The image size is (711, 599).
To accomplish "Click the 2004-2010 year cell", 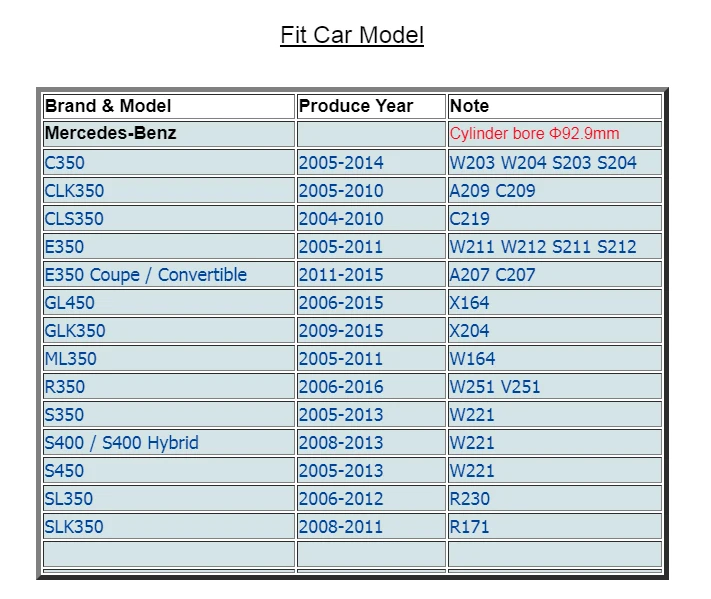I will pyautogui.click(x=371, y=219).
